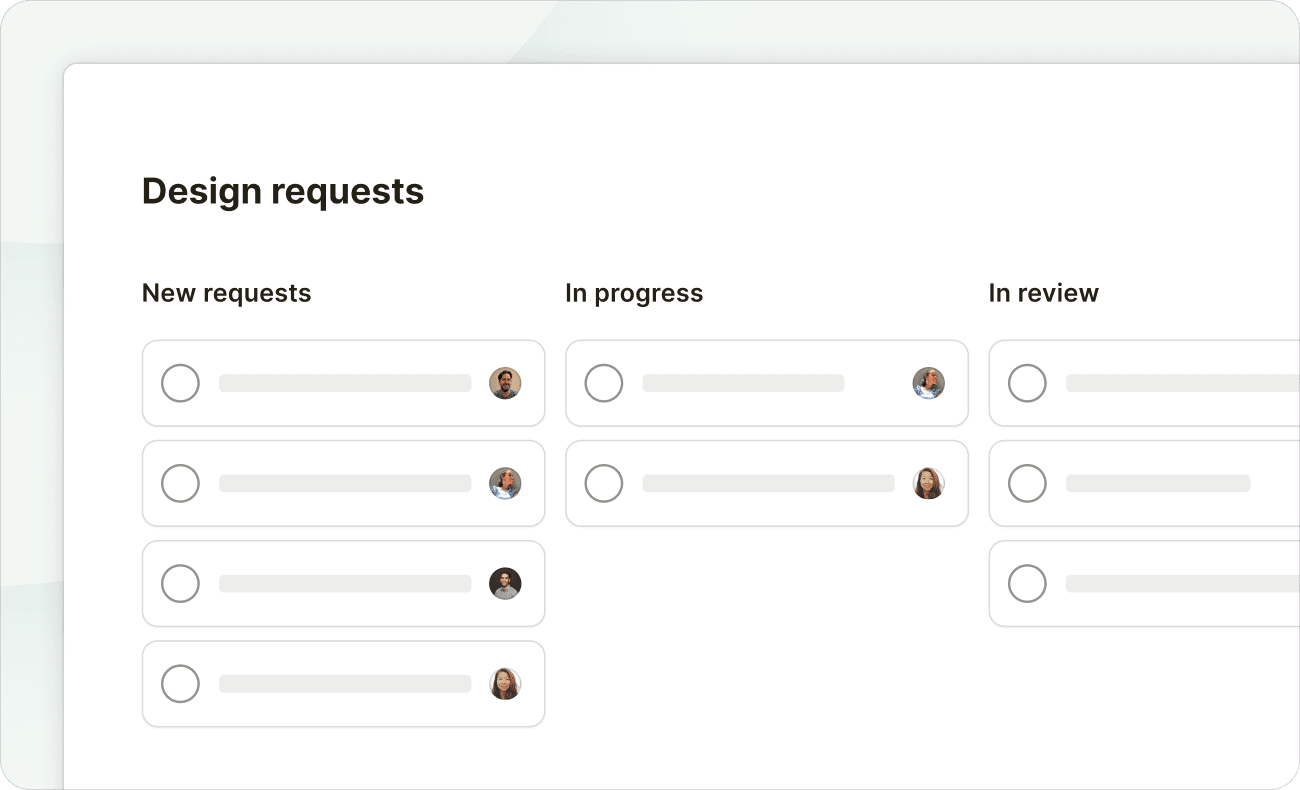Click assignee avatar on second In progress card
This screenshot has height=790, width=1300.
[x=929, y=484]
